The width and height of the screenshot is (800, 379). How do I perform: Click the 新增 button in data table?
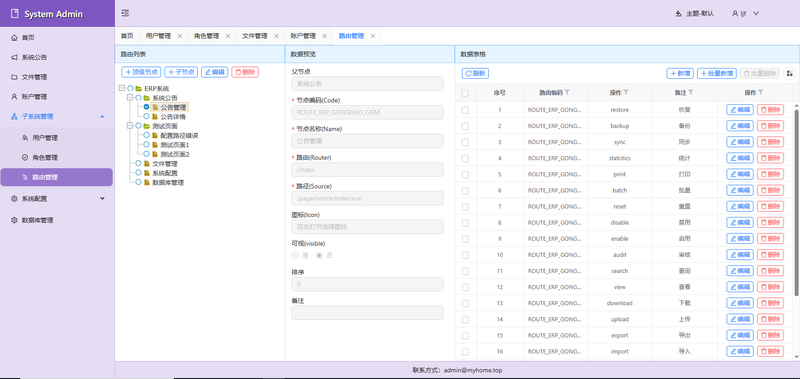pos(680,73)
